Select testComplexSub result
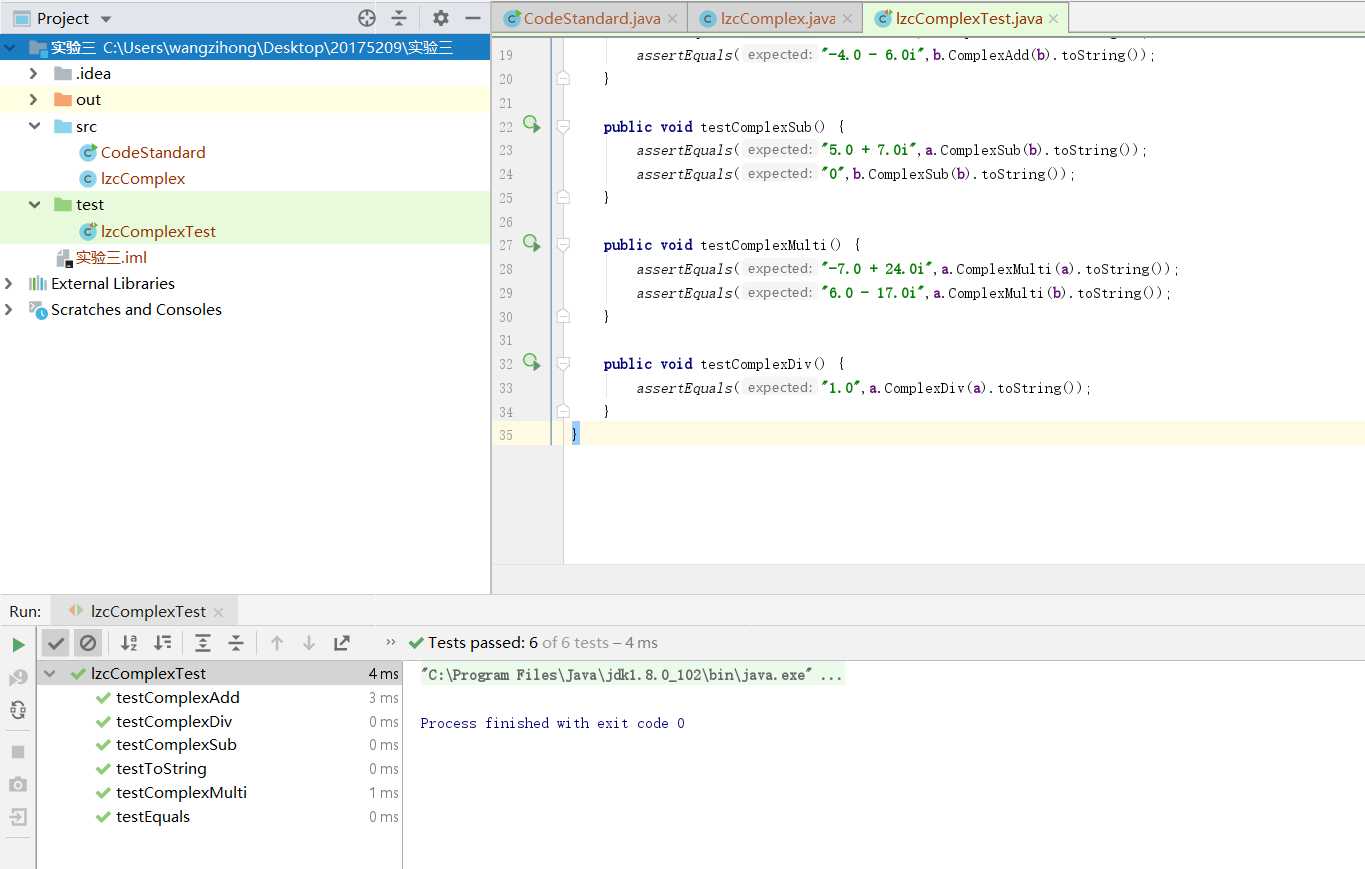Image resolution: width=1365 pixels, height=869 pixels. 176,744
